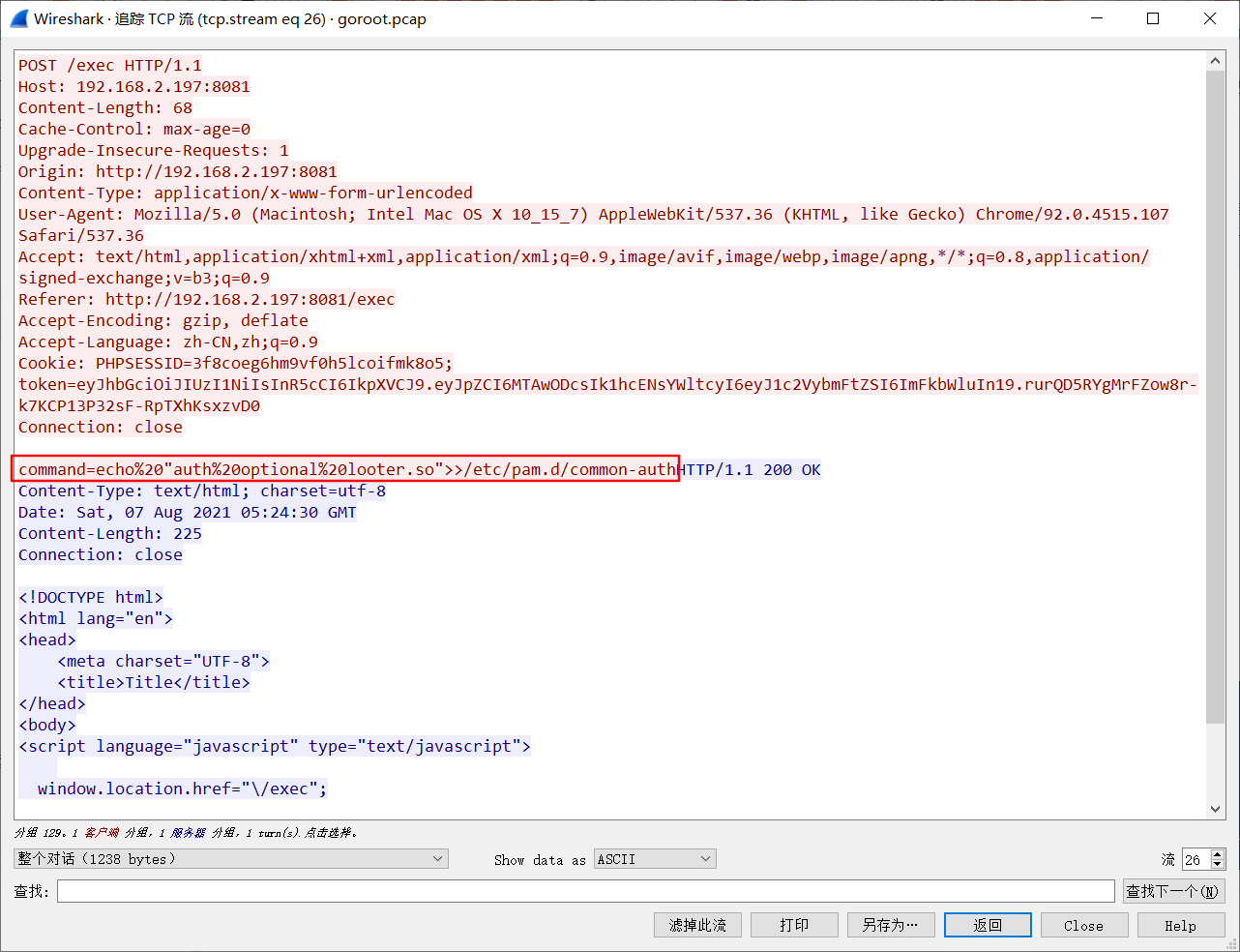Image resolution: width=1240 pixels, height=952 pixels.
Task: Click the scroll up arrow of stream pane
Action: click(1216, 61)
